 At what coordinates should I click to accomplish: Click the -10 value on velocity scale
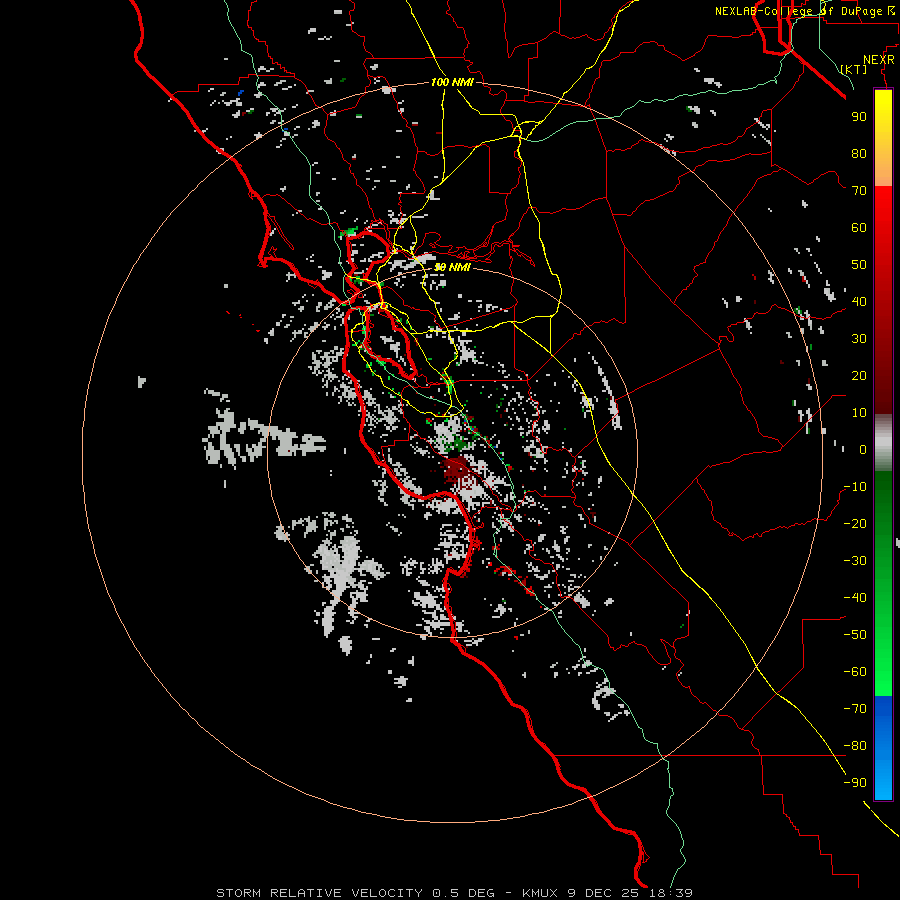click(855, 487)
